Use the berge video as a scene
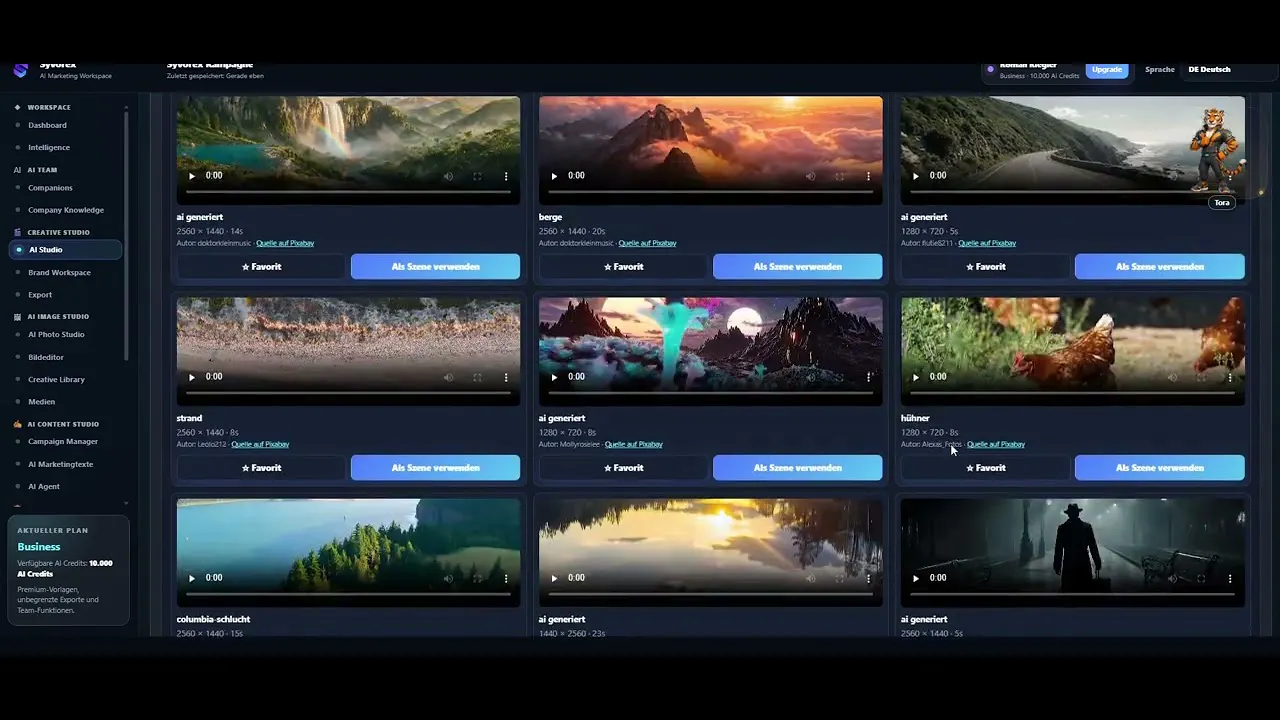The width and height of the screenshot is (1280, 720). (797, 267)
